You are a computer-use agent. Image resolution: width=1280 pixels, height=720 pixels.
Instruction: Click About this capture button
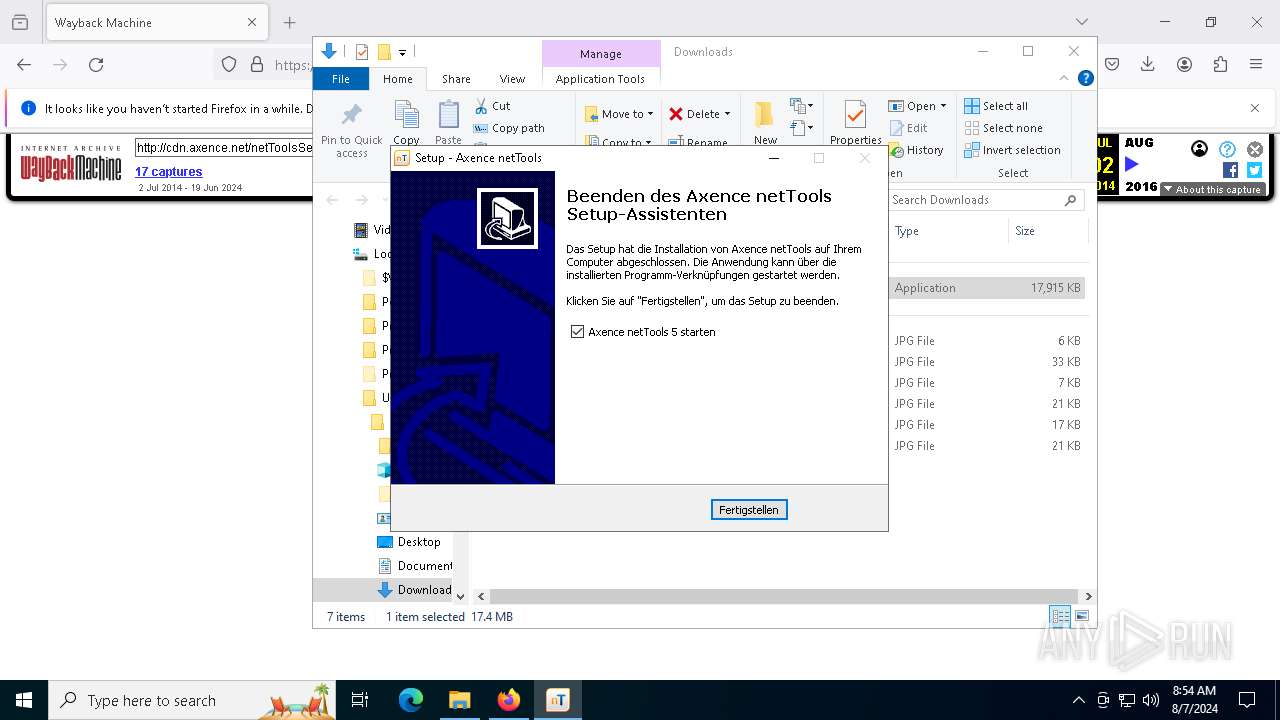pyautogui.click(x=1212, y=189)
